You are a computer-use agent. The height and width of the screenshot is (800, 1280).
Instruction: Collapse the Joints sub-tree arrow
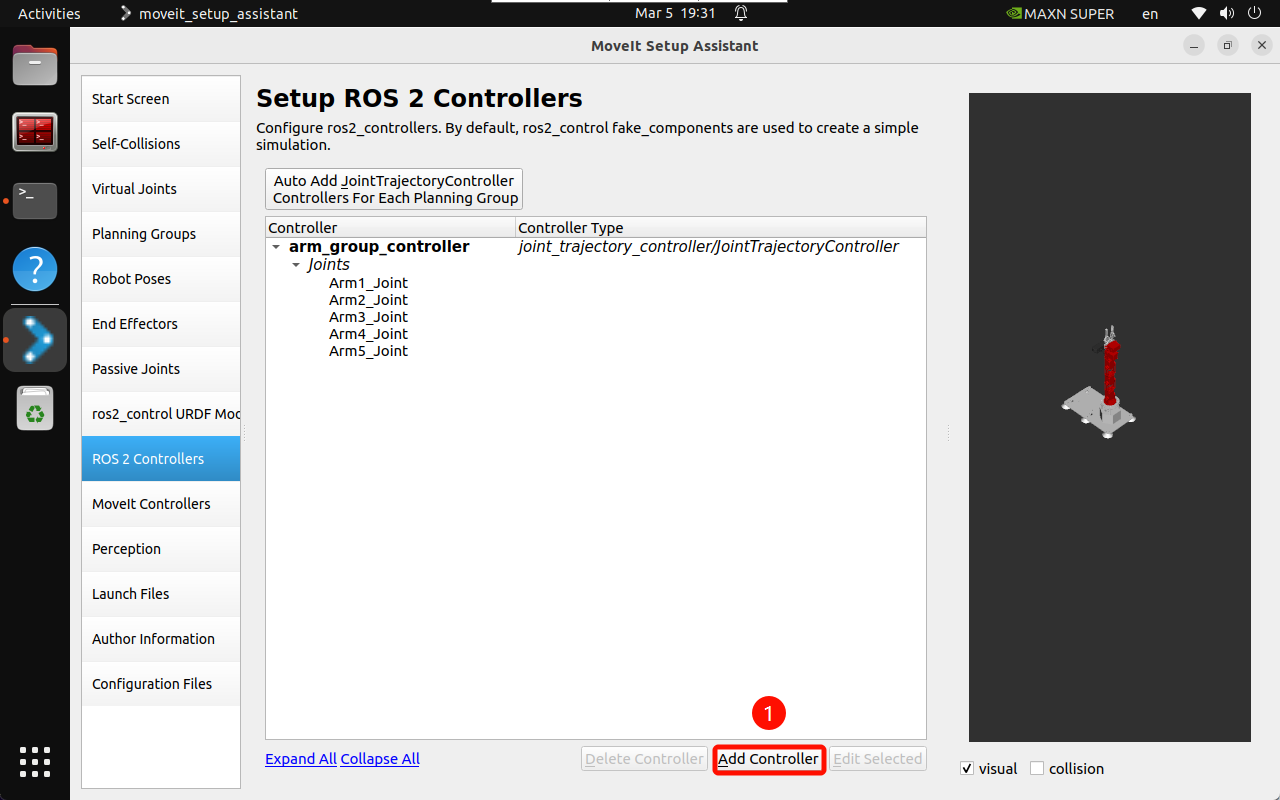tap(296, 265)
